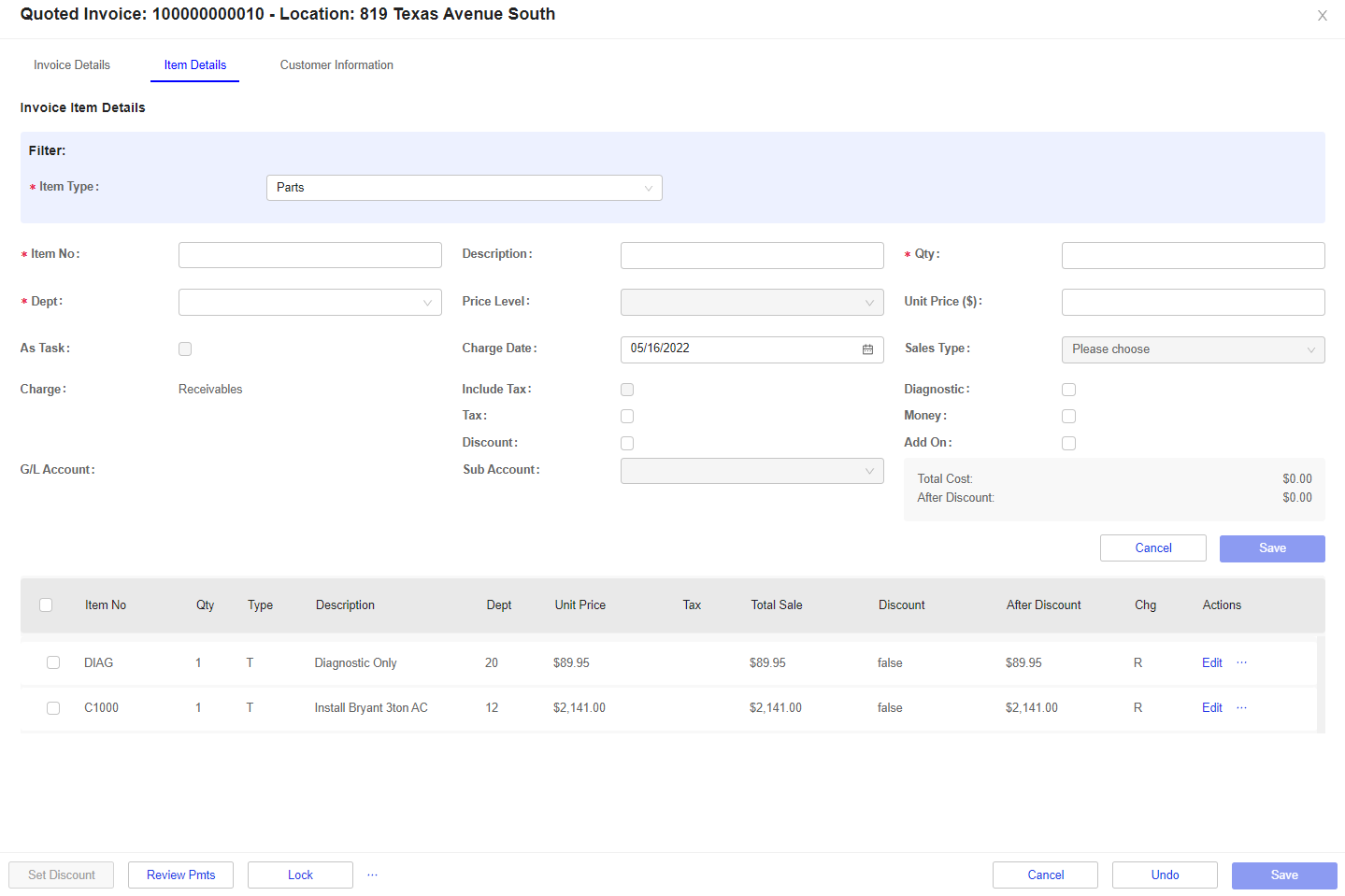Save the item entry form
Screen dimensions: 1345x896
1272,548
